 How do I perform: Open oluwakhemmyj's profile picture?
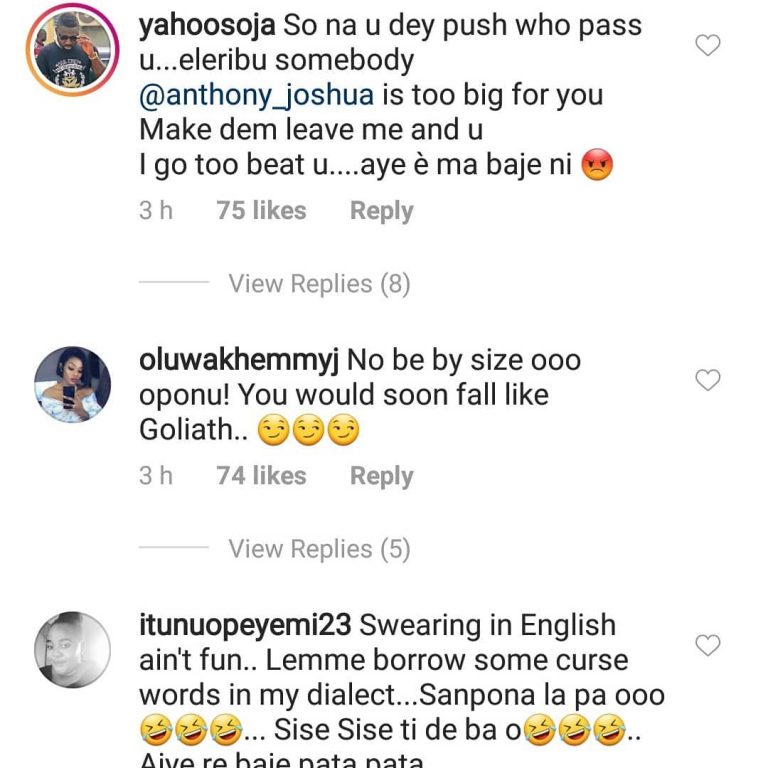pos(72,385)
